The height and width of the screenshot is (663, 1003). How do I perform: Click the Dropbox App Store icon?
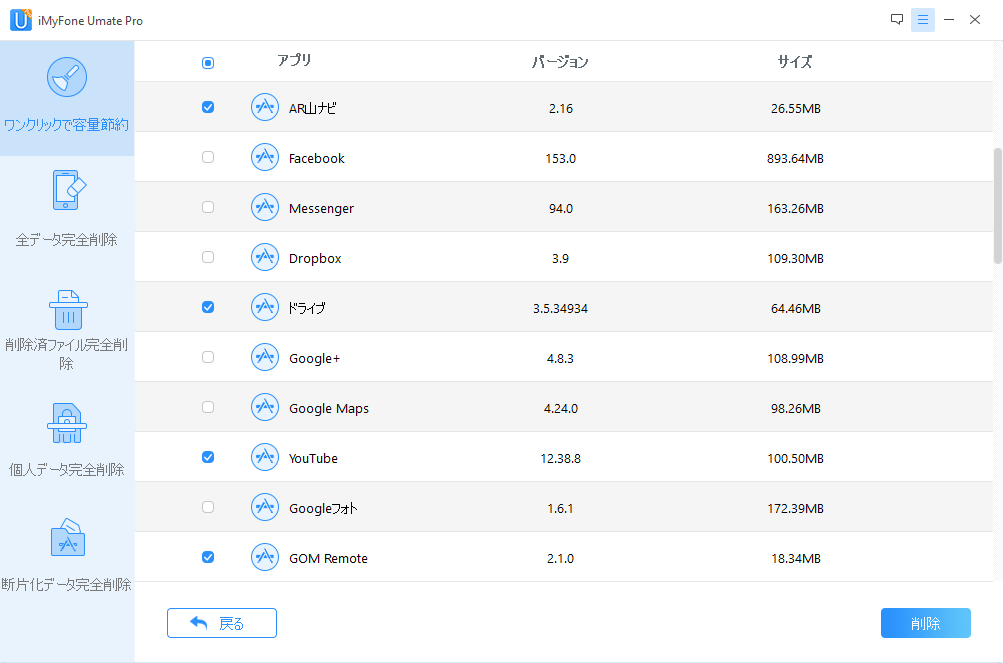[265, 257]
